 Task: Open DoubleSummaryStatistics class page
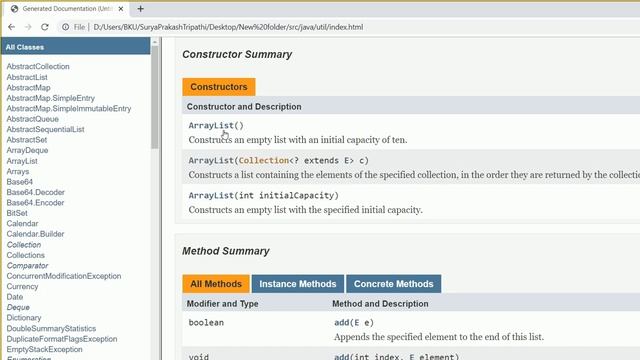(51, 329)
